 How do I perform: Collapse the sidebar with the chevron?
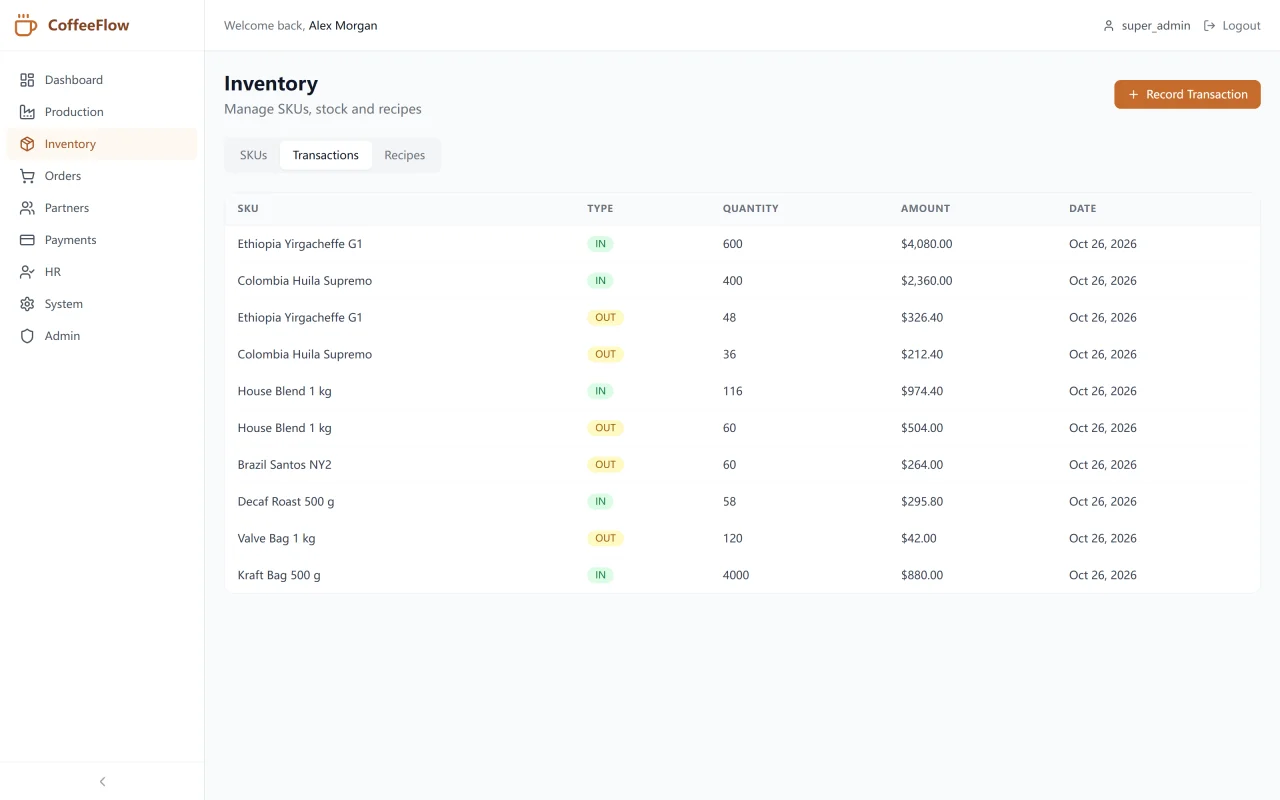(x=102, y=781)
